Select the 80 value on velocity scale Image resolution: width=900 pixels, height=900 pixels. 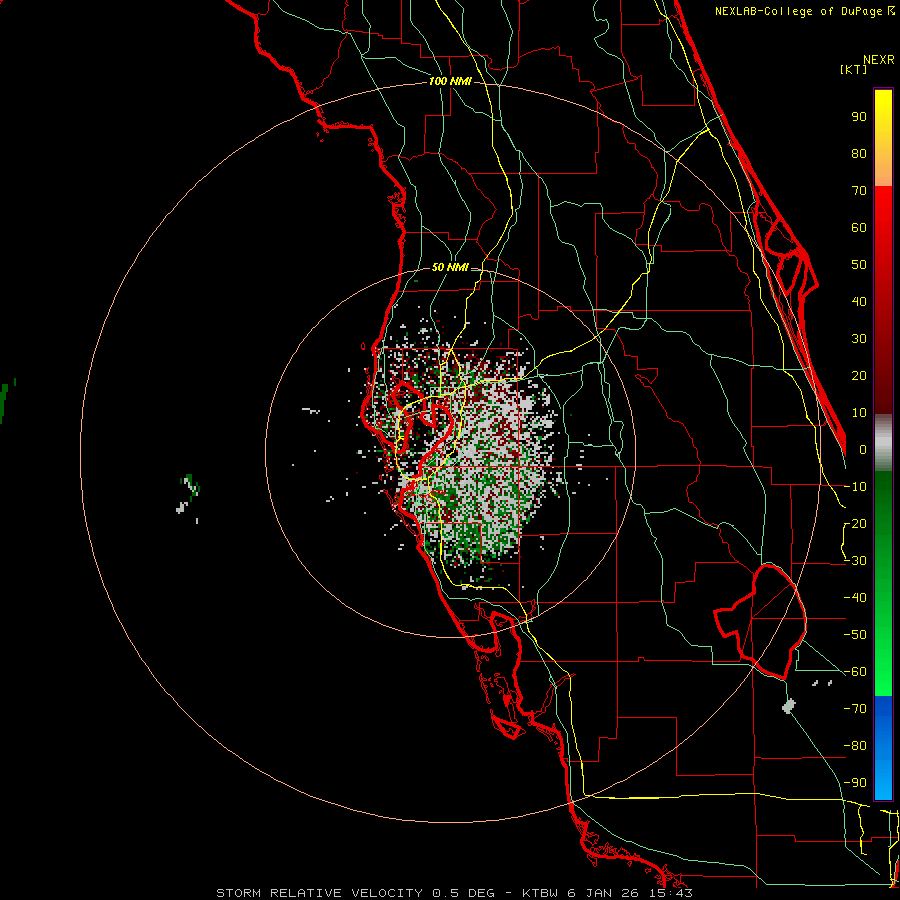coord(859,154)
